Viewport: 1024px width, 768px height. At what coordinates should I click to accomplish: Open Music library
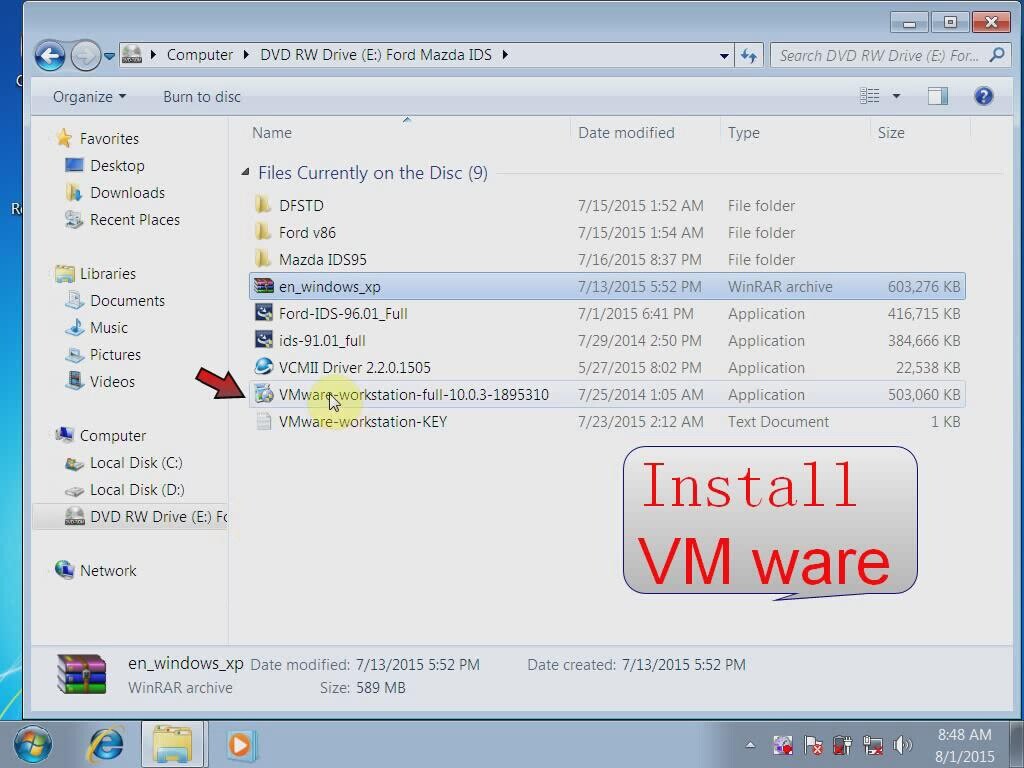[x=108, y=327]
